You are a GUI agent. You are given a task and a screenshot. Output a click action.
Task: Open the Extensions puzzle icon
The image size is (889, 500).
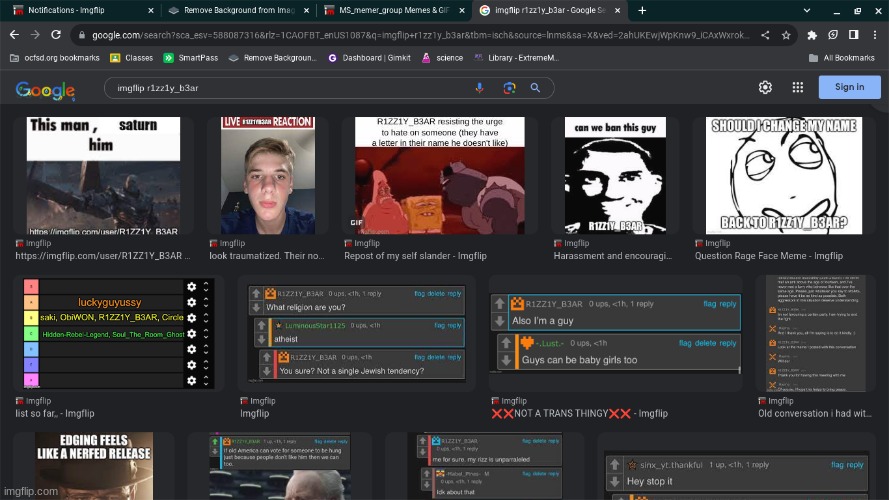[812, 35]
